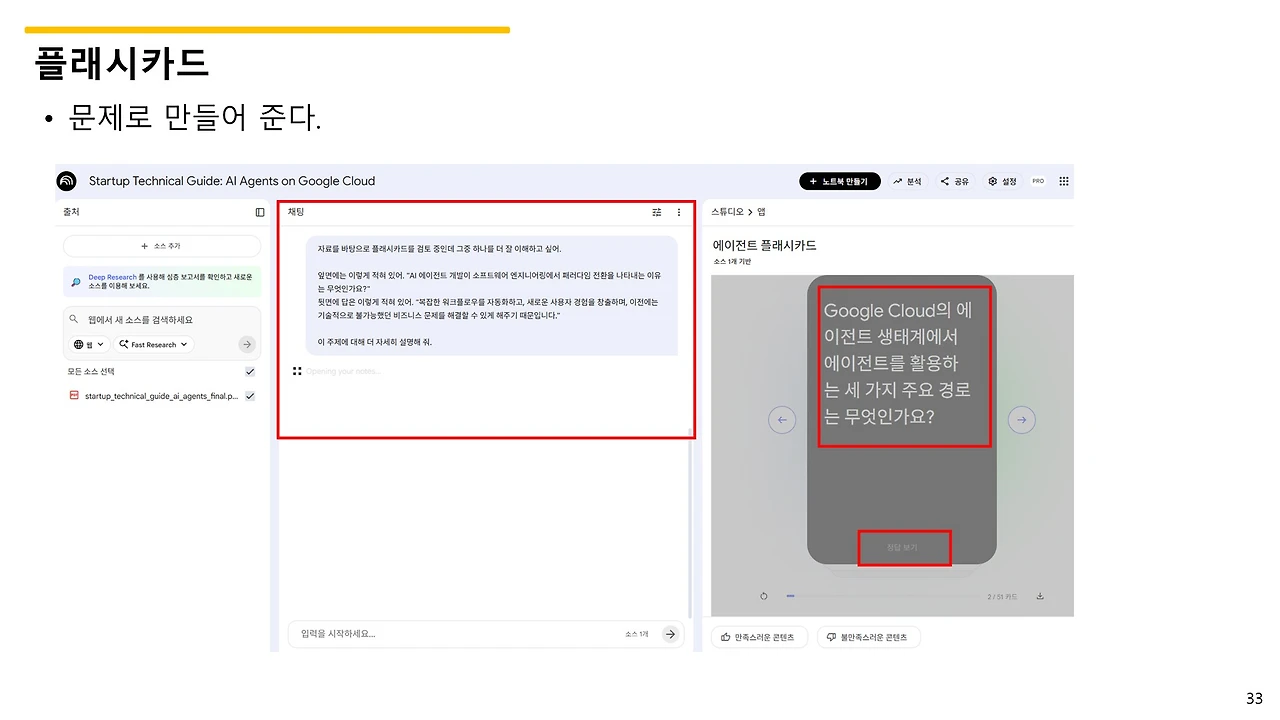Uncheck the startup_technical_guide source checkbox

pos(250,396)
